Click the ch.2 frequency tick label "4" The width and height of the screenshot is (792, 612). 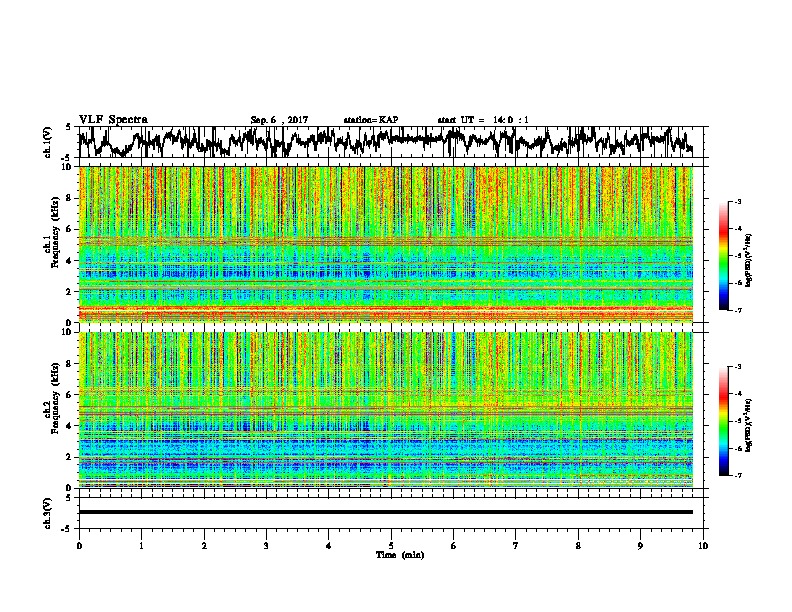pos(69,426)
